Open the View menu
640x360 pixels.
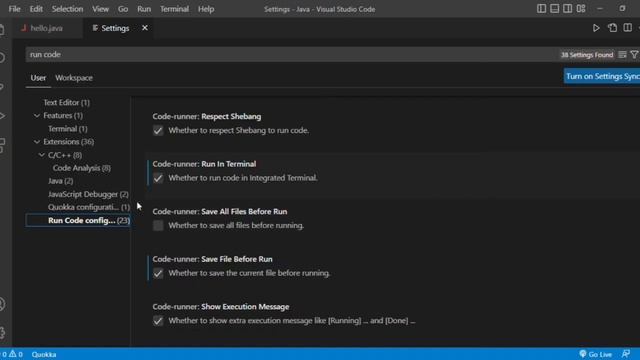pos(100,9)
